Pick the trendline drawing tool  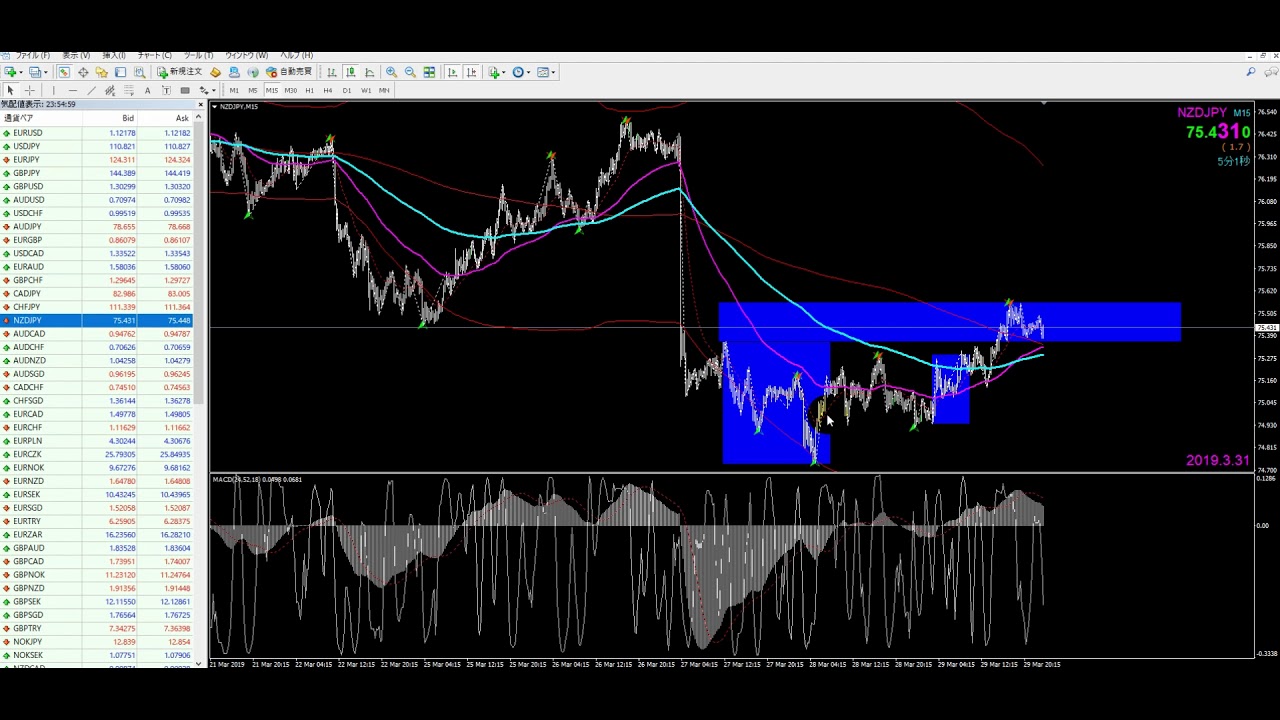(x=91, y=91)
